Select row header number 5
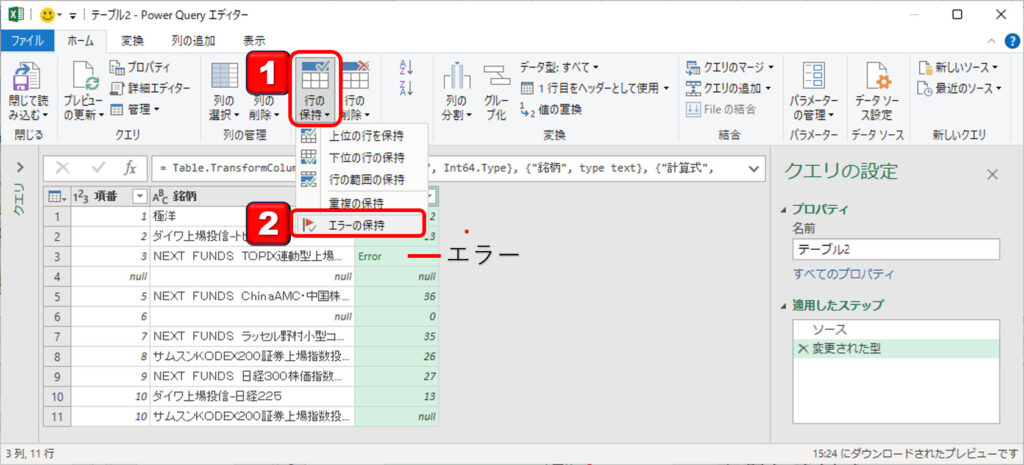1024x465 pixels. [x=57, y=296]
